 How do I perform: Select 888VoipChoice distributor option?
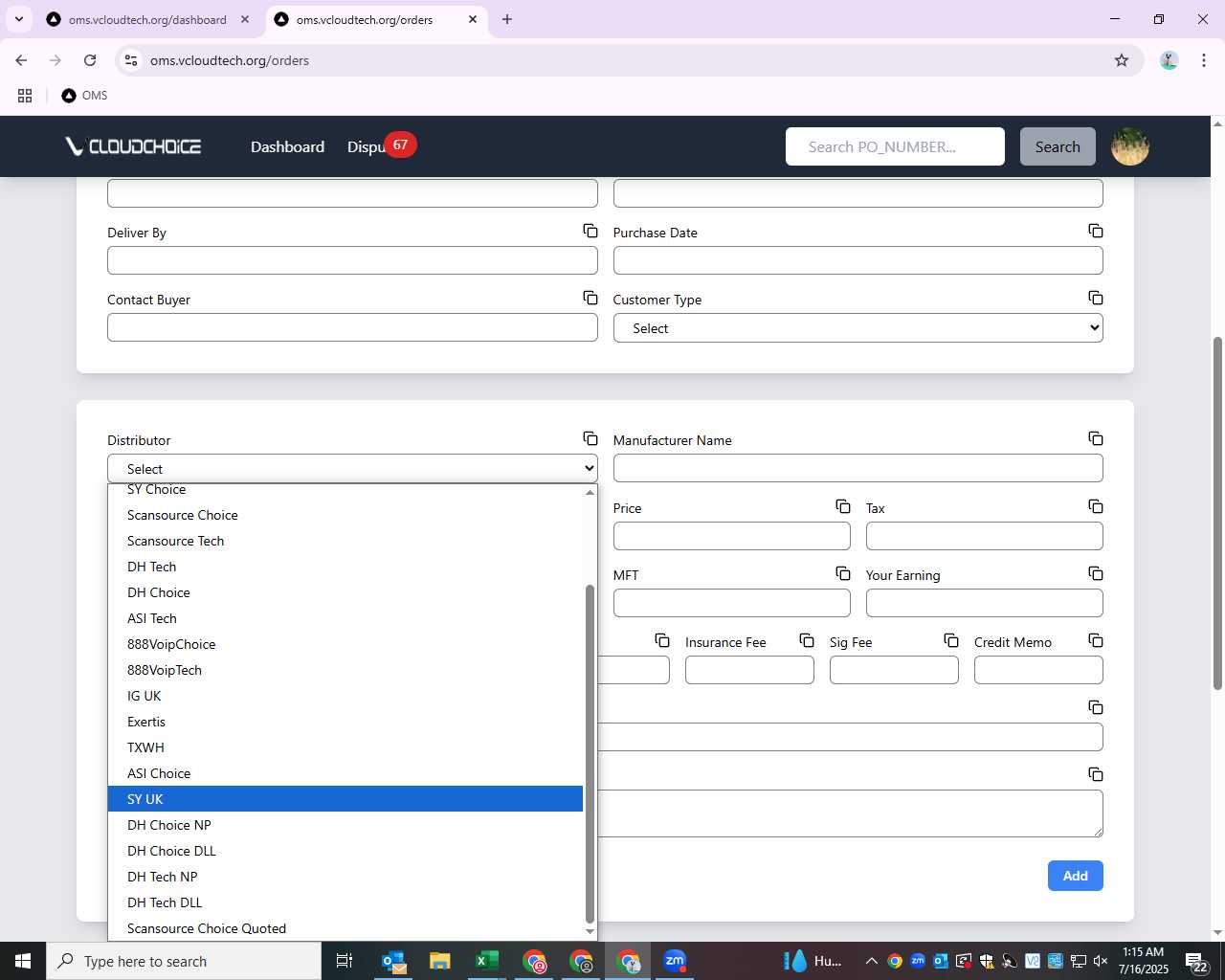345,644
